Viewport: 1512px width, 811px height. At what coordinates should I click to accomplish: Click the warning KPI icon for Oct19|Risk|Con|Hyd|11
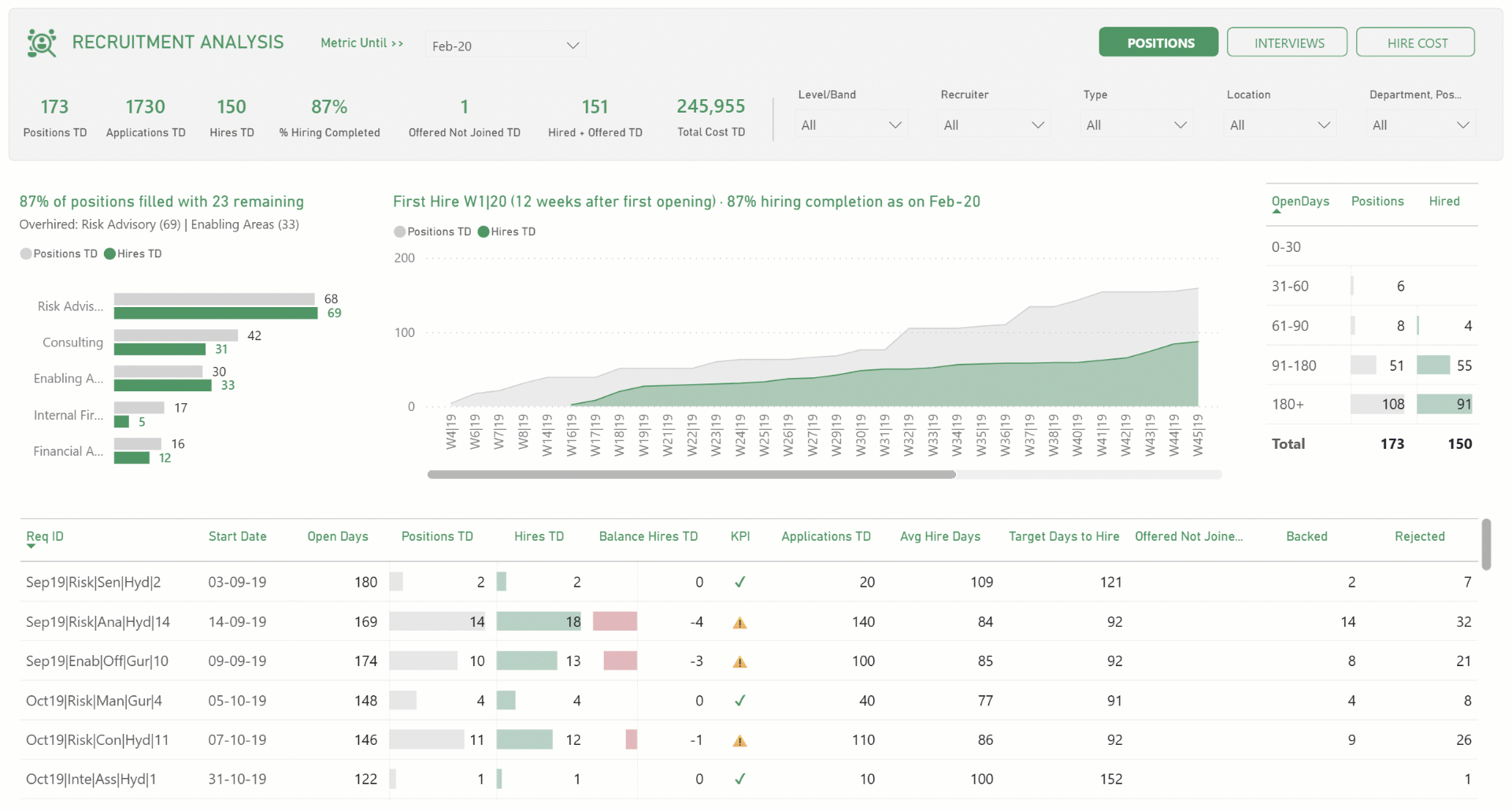pos(739,741)
